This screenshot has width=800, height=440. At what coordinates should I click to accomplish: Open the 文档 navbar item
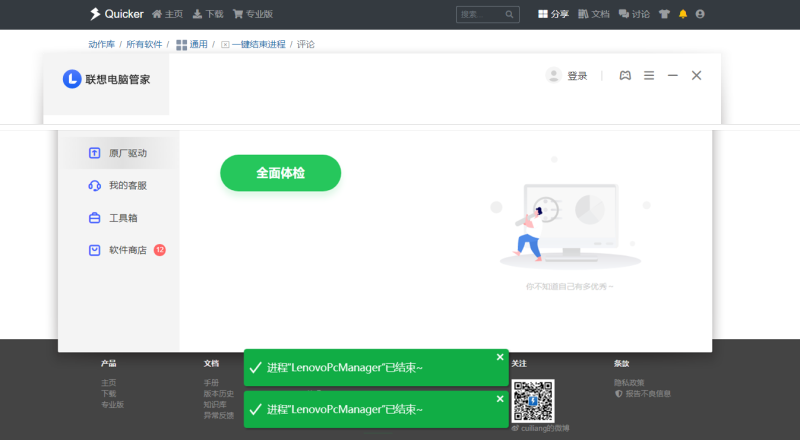[x=594, y=14]
